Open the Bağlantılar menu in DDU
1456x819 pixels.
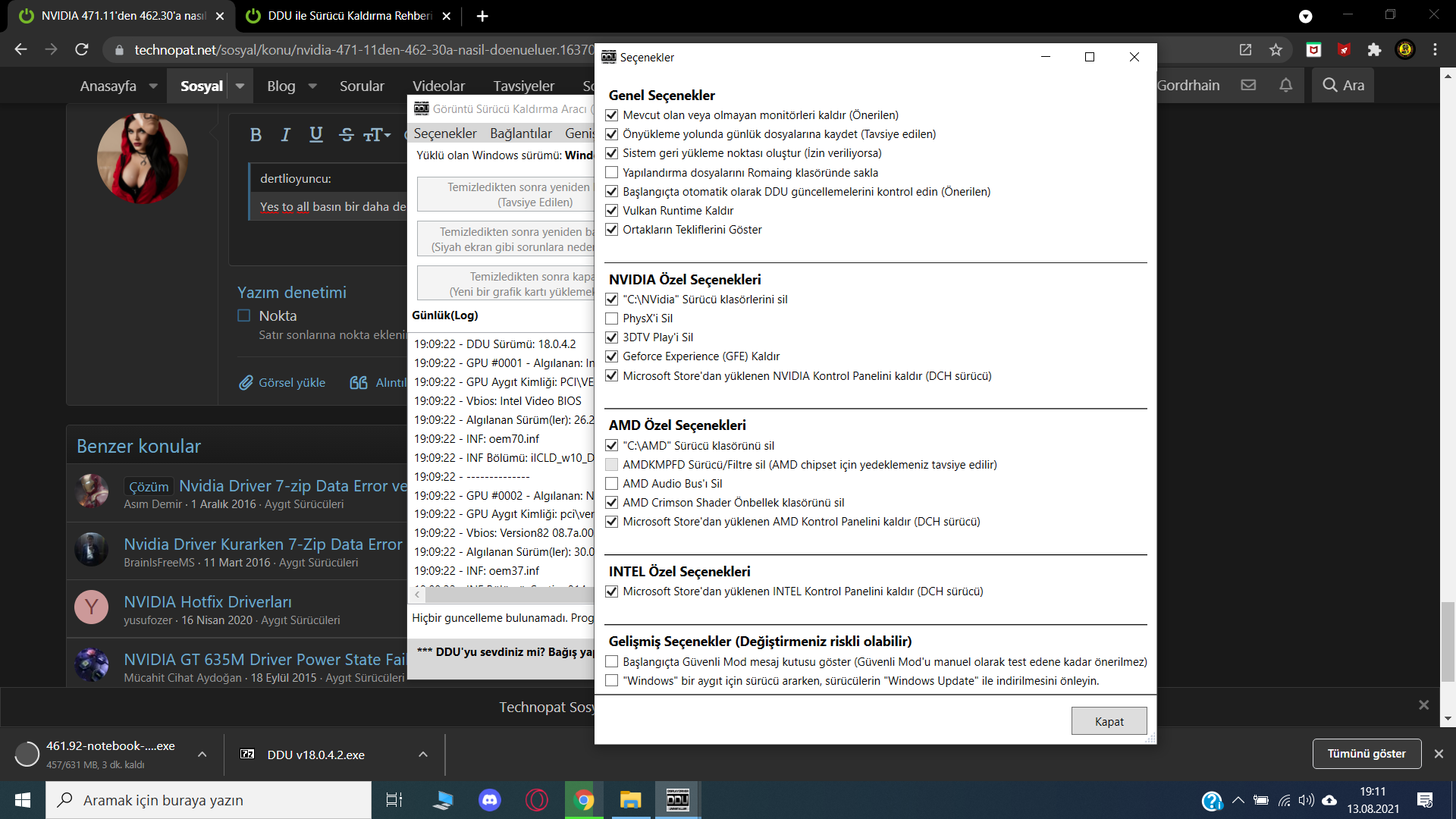point(520,133)
